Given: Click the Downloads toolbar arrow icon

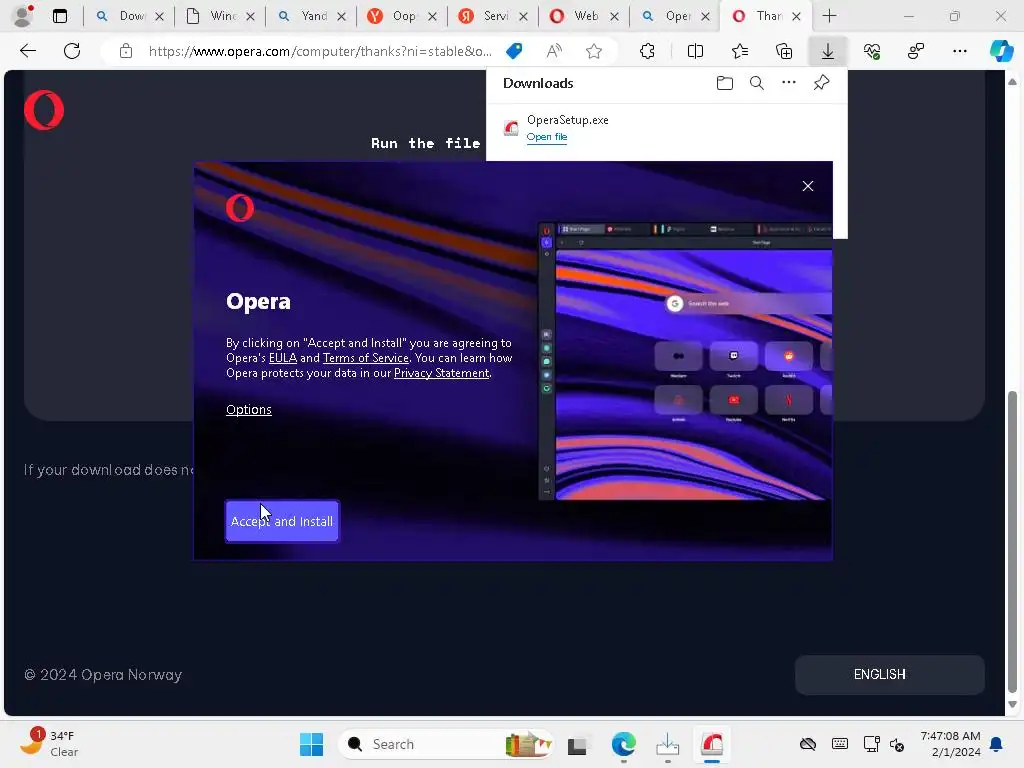Looking at the screenshot, I should pos(827,51).
